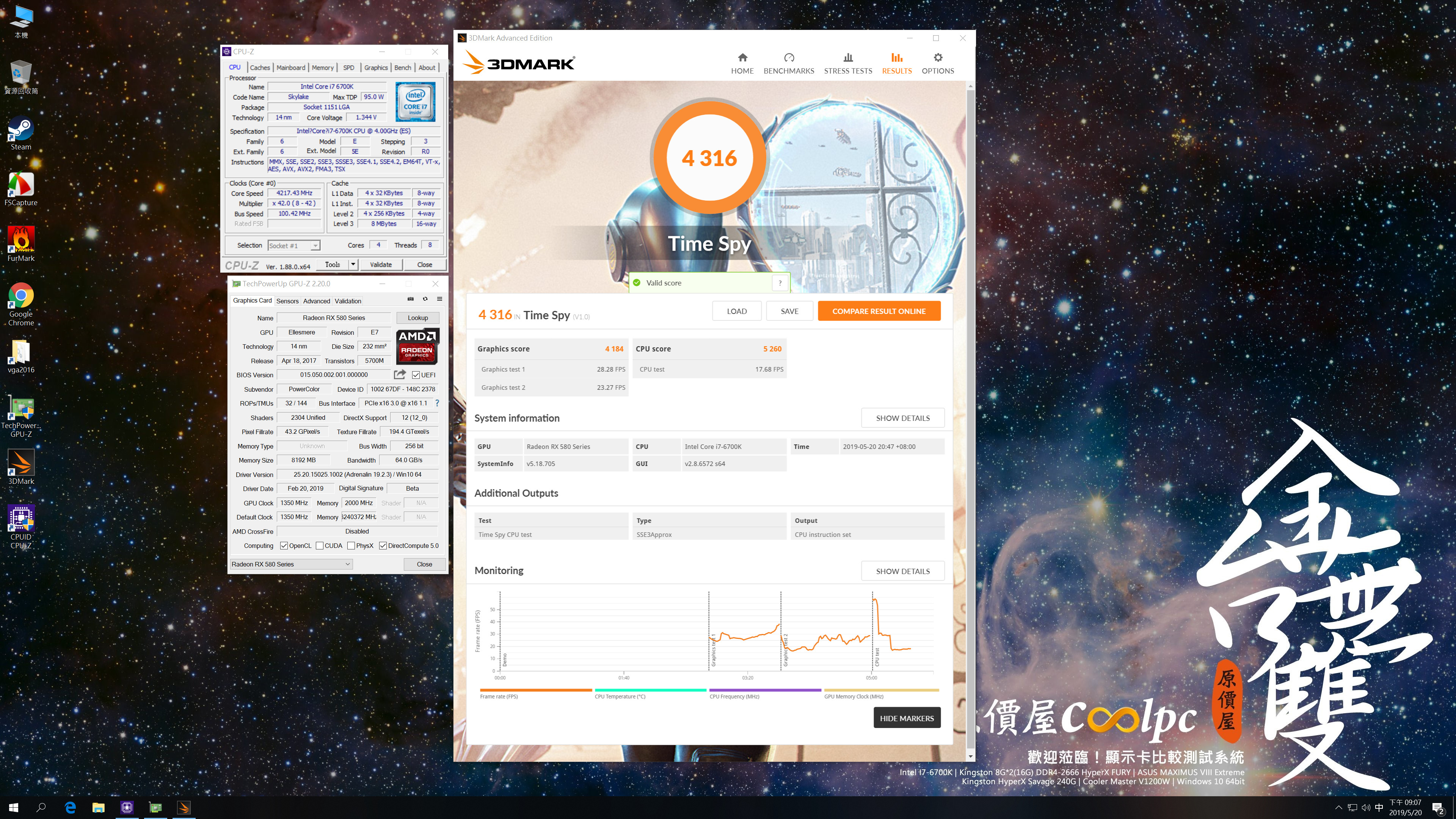
Task: Open 3DMark OPTIONS gear
Action: [x=938, y=64]
